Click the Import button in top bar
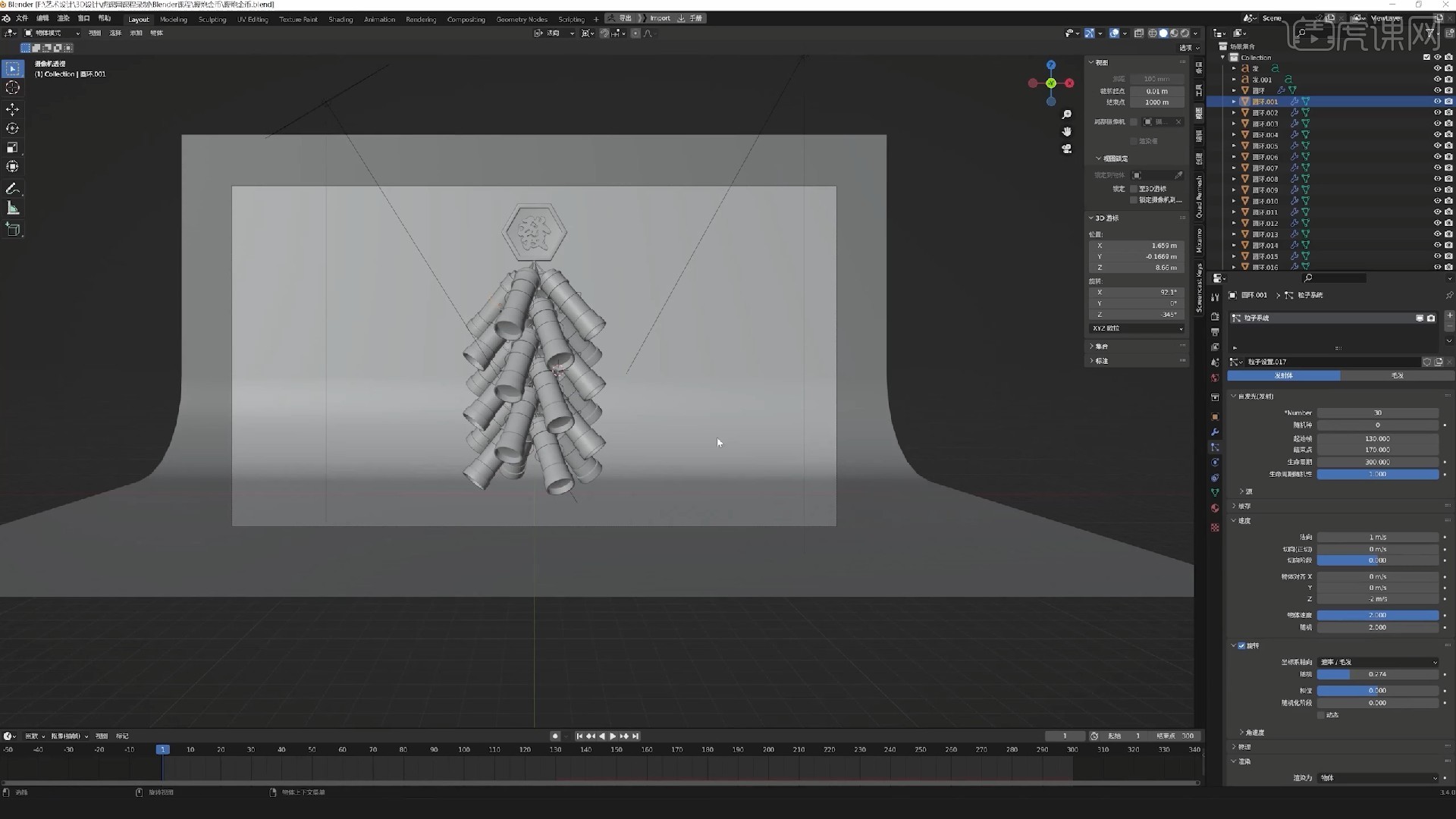The width and height of the screenshot is (1456, 819). (x=660, y=18)
